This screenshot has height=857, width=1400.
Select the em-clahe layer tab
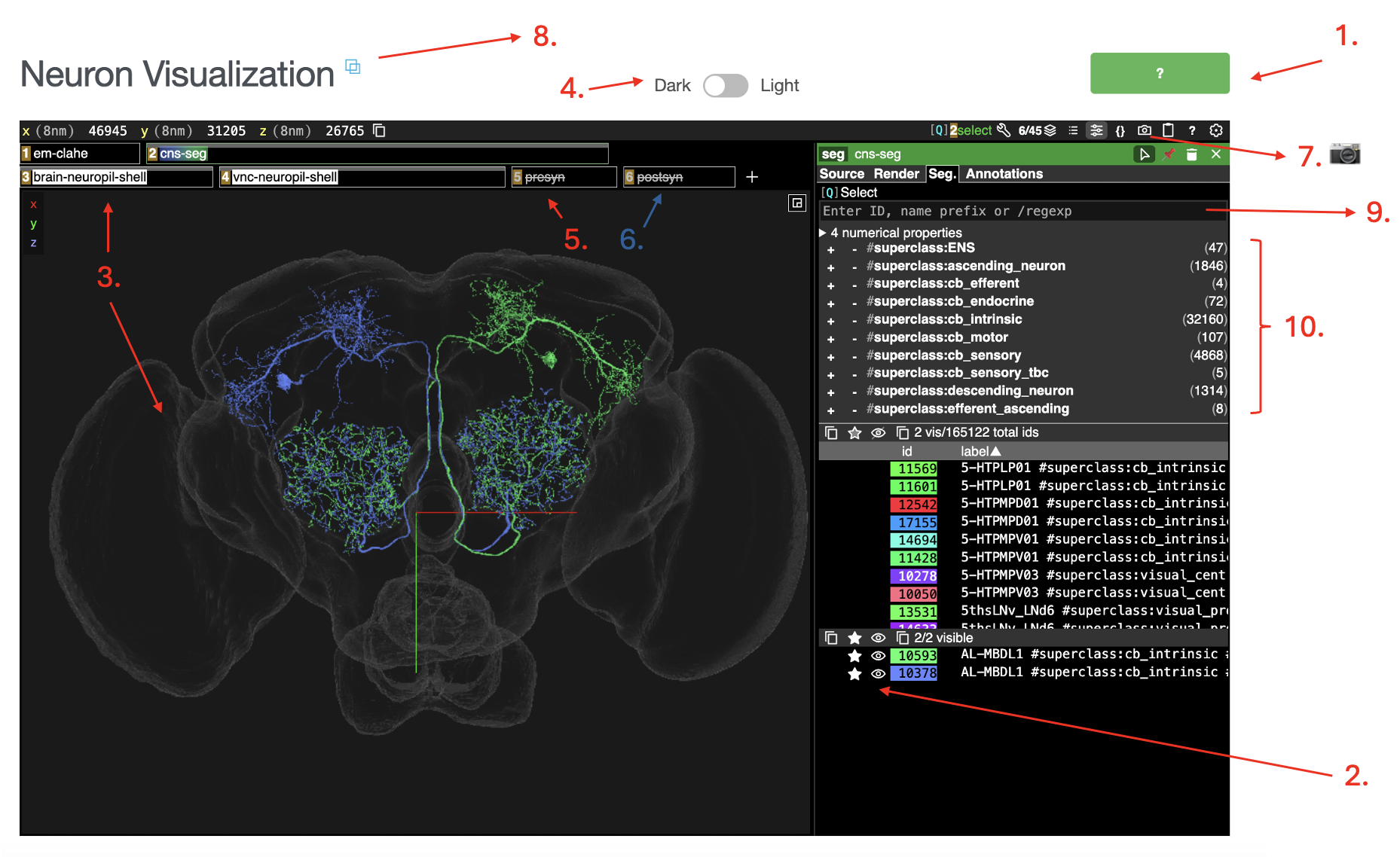click(x=80, y=154)
